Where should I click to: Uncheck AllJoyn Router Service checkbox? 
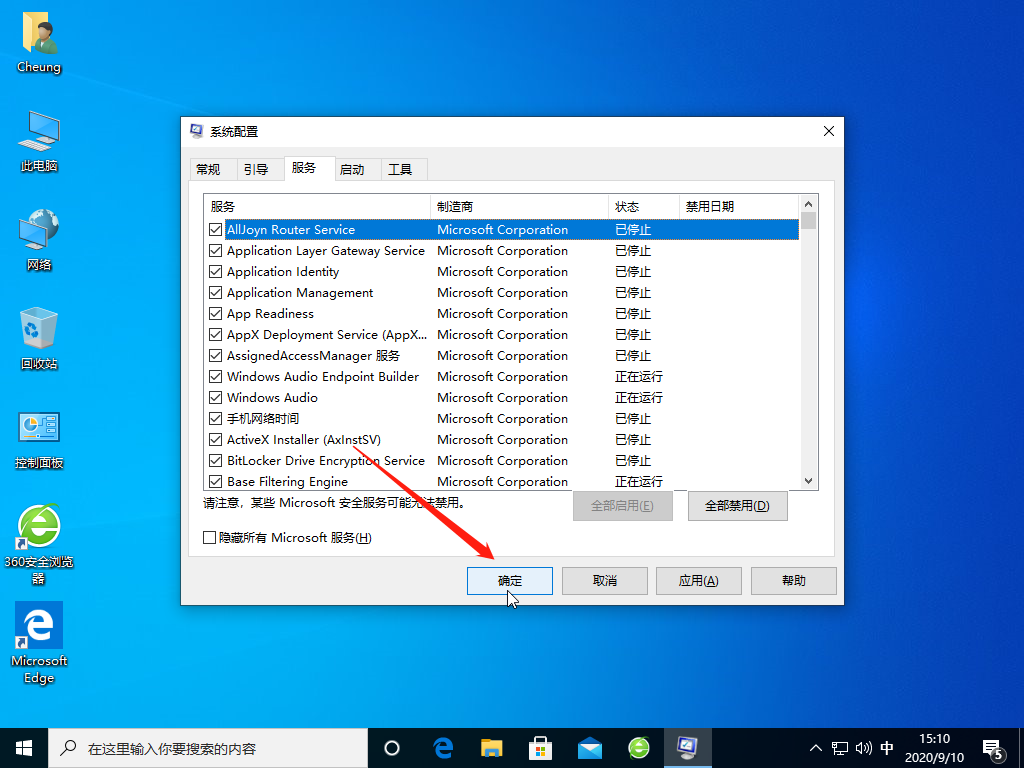click(215, 230)
